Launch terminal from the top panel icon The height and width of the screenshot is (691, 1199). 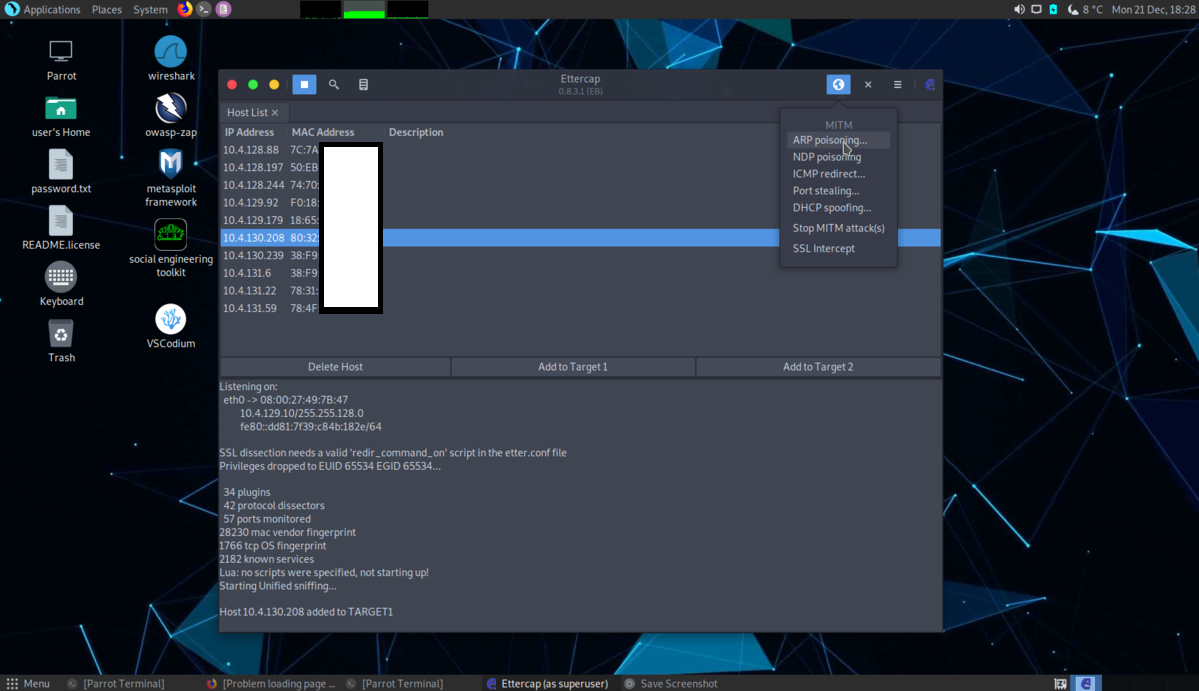pyautogui.click(x=203, y=9)
